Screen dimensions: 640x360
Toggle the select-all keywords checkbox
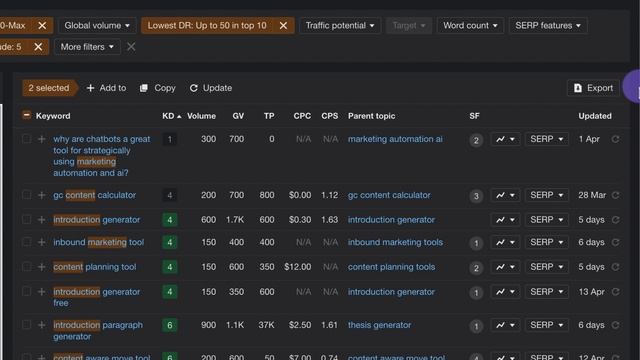click(27, 116)
